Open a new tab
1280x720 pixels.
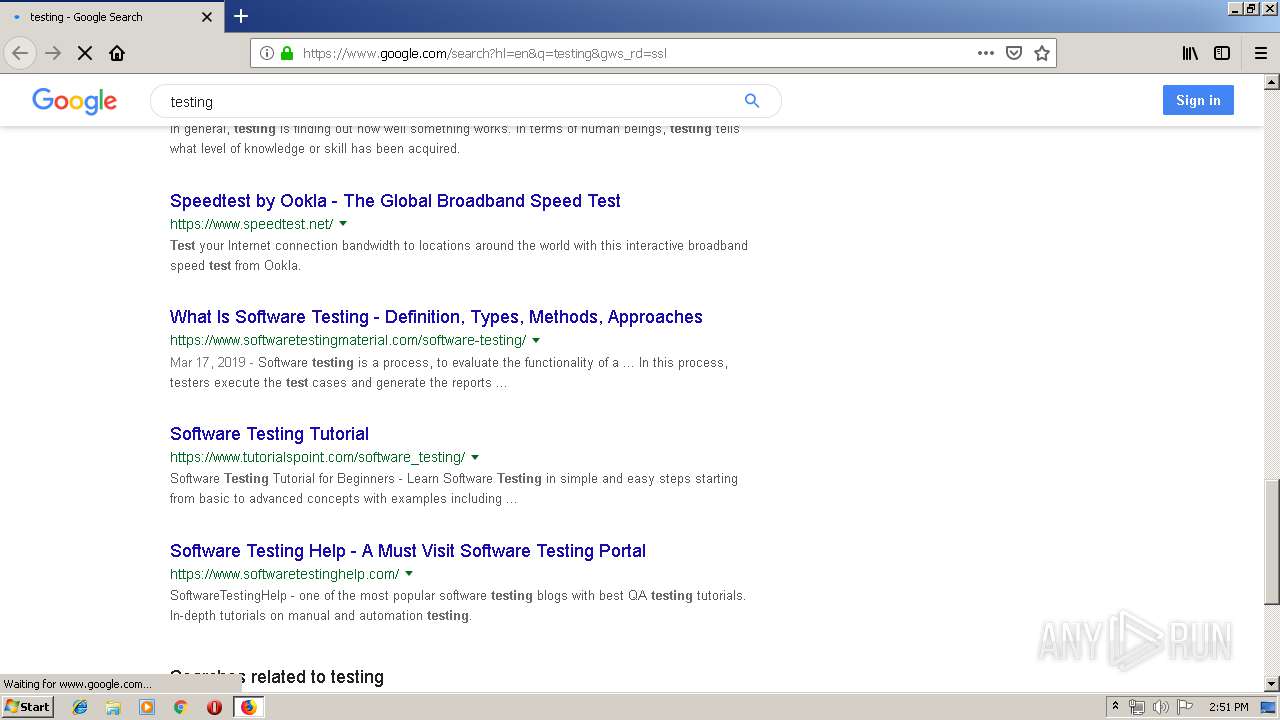(x=241, y=16)
